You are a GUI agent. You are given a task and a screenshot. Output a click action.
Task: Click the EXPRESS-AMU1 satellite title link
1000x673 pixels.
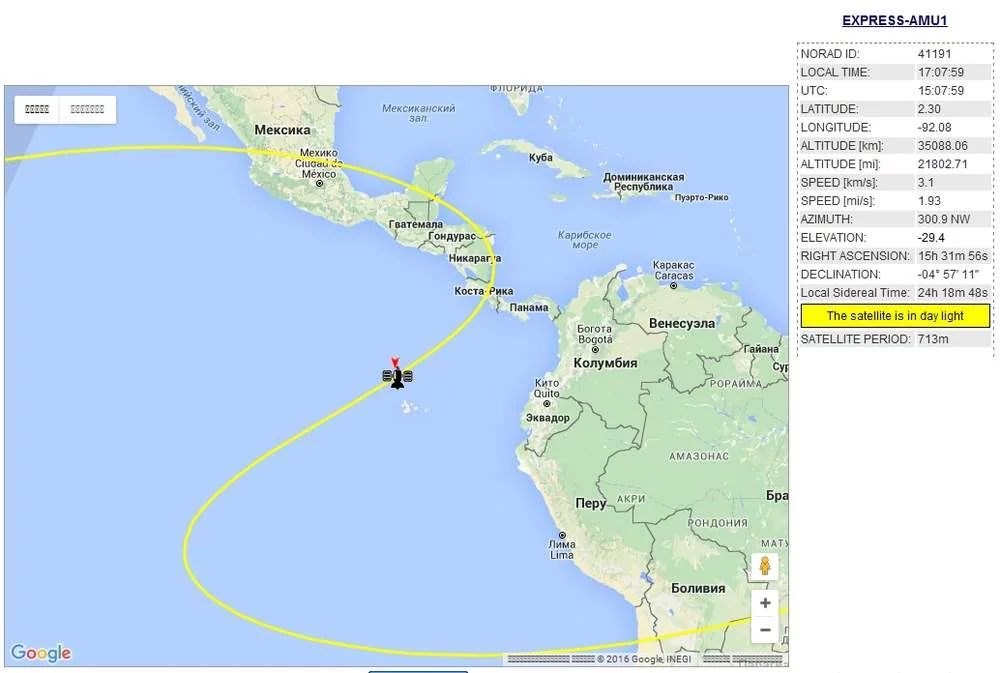click(894, 20)
